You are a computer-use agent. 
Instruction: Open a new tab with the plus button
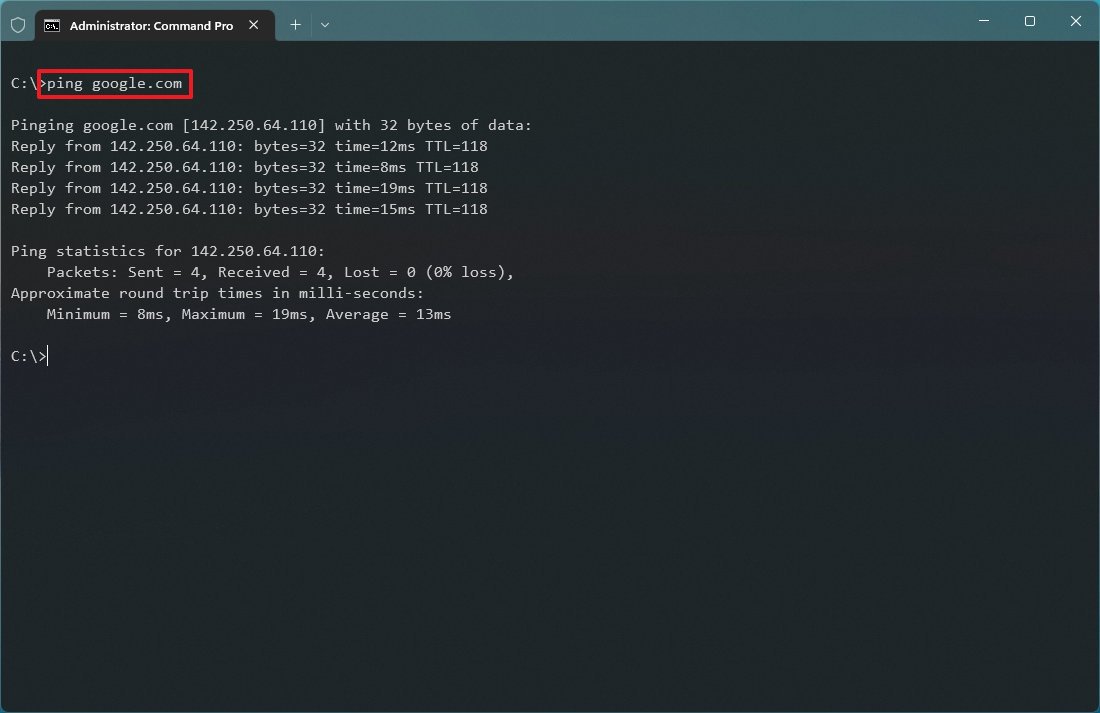click(x=295, y=25)
